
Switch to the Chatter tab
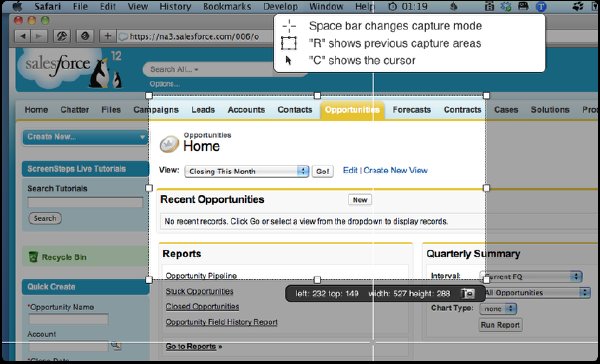click(x=75, y=110)
